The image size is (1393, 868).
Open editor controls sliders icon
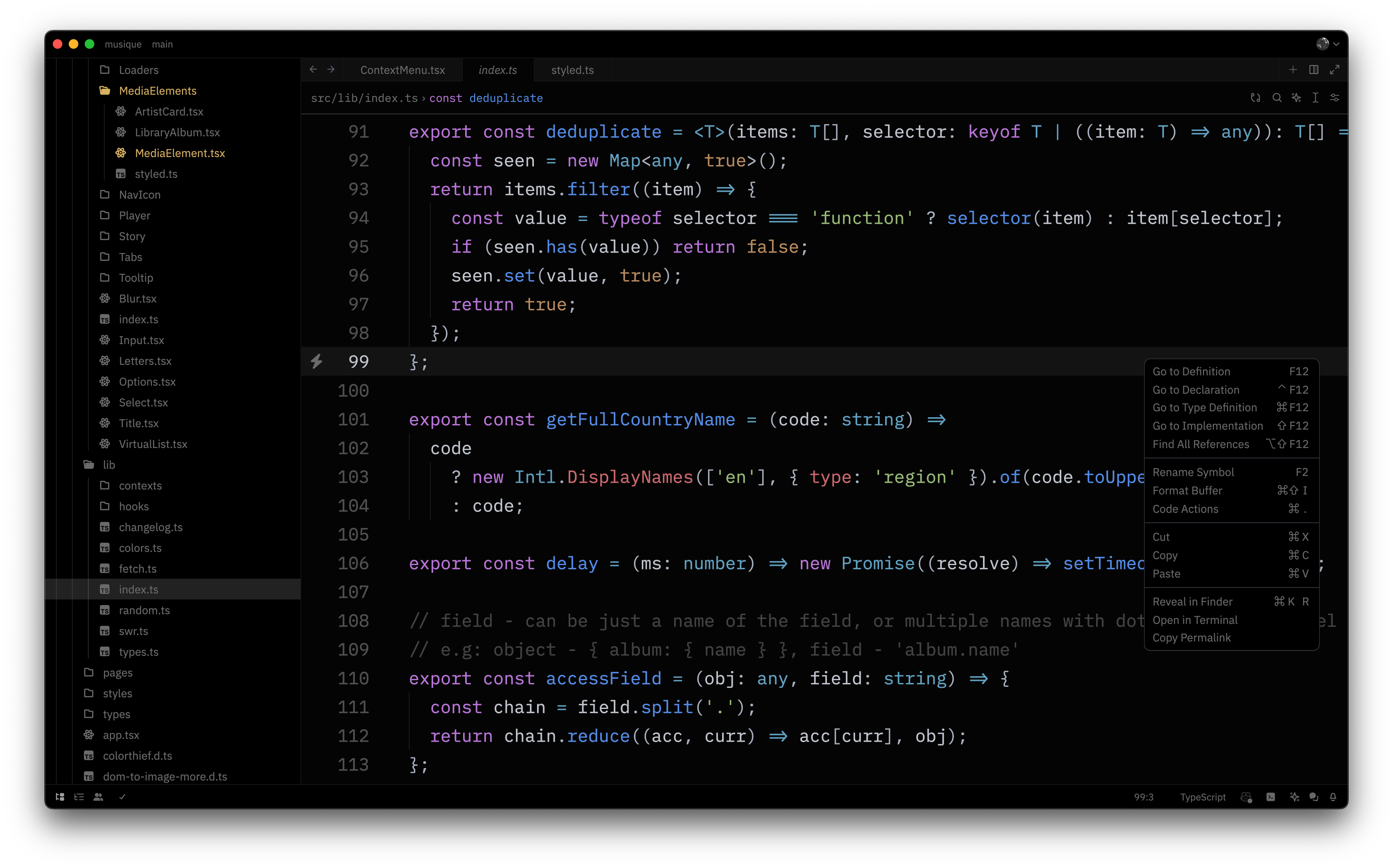(1334, 98)
